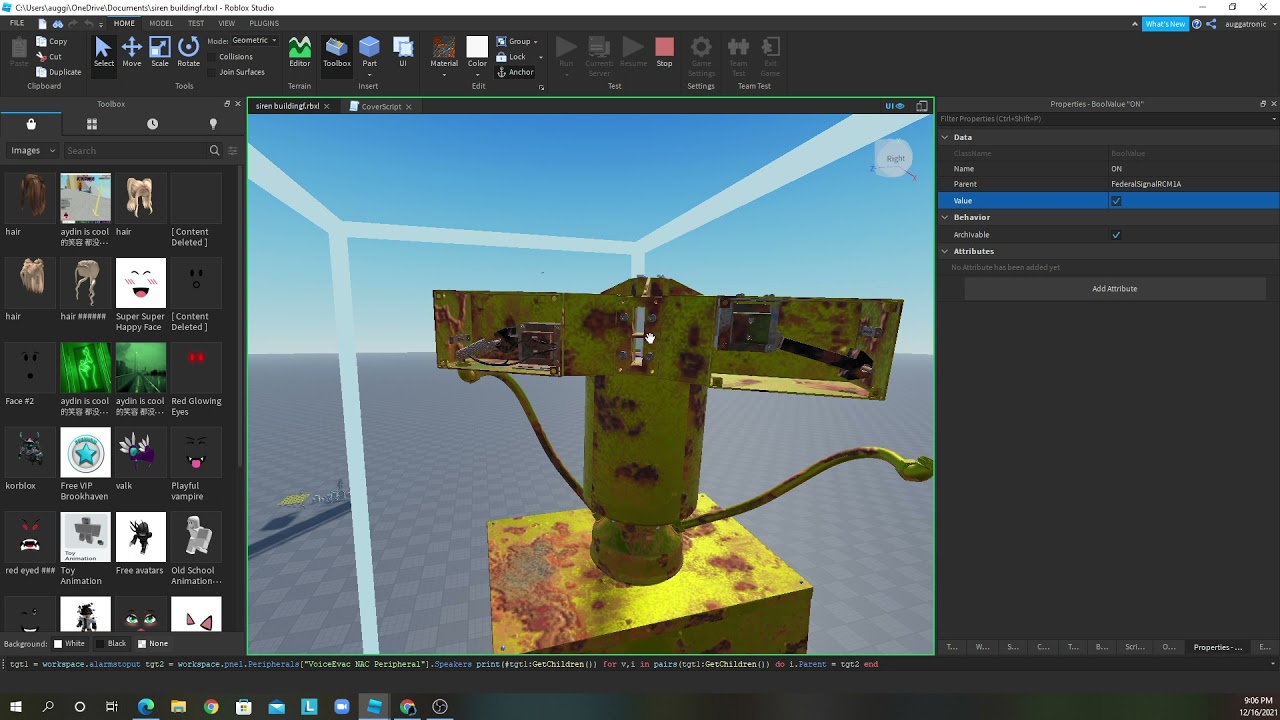Click the Copy clipboard icon

tap(41, 42)
